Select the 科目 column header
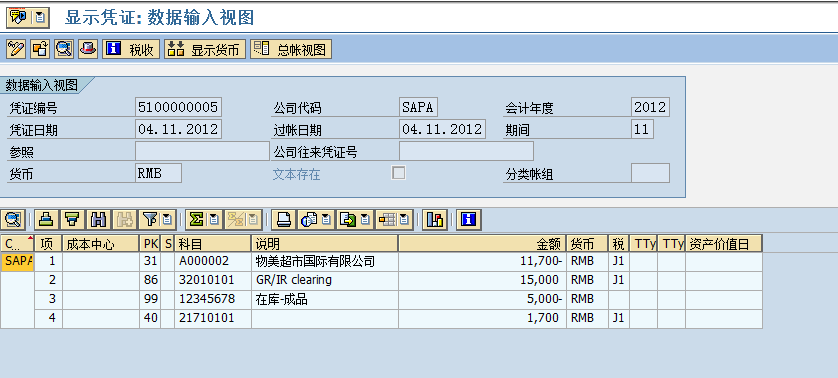 (x=213, y=244)
